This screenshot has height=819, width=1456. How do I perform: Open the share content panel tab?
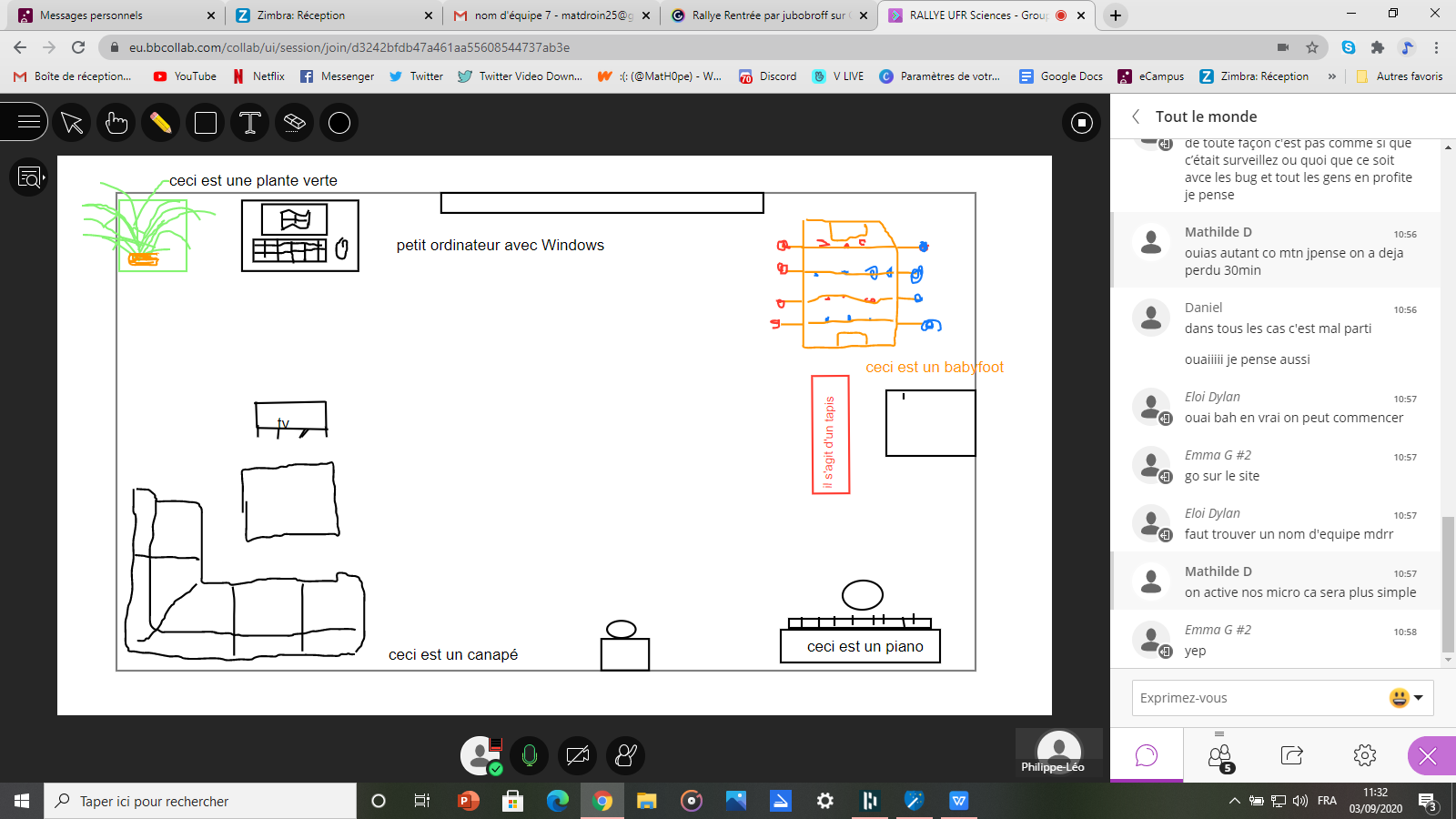1291,755
